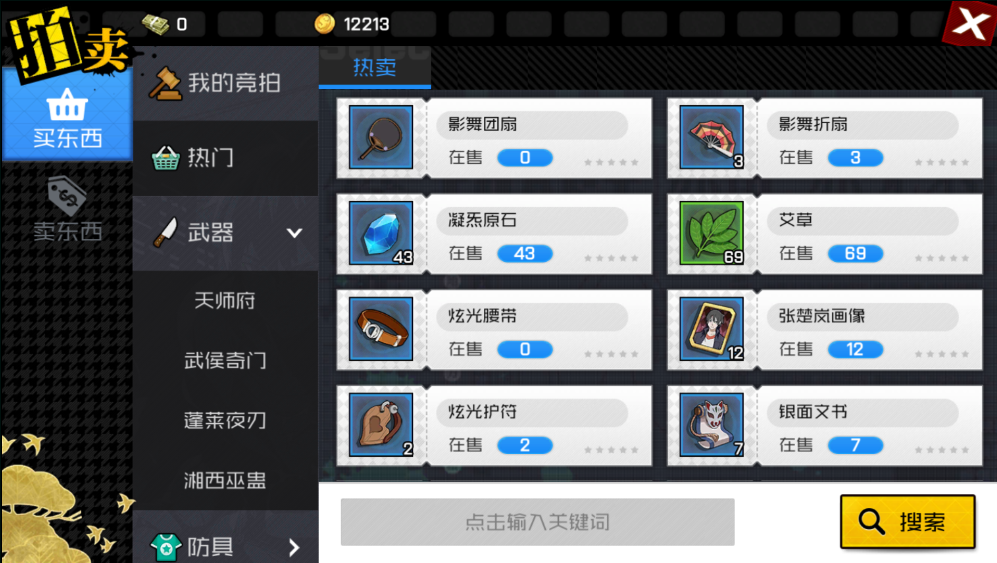This screenshot has height=563, width=997.
Task: Switch to the 热卖 tab
Action: 375,67
